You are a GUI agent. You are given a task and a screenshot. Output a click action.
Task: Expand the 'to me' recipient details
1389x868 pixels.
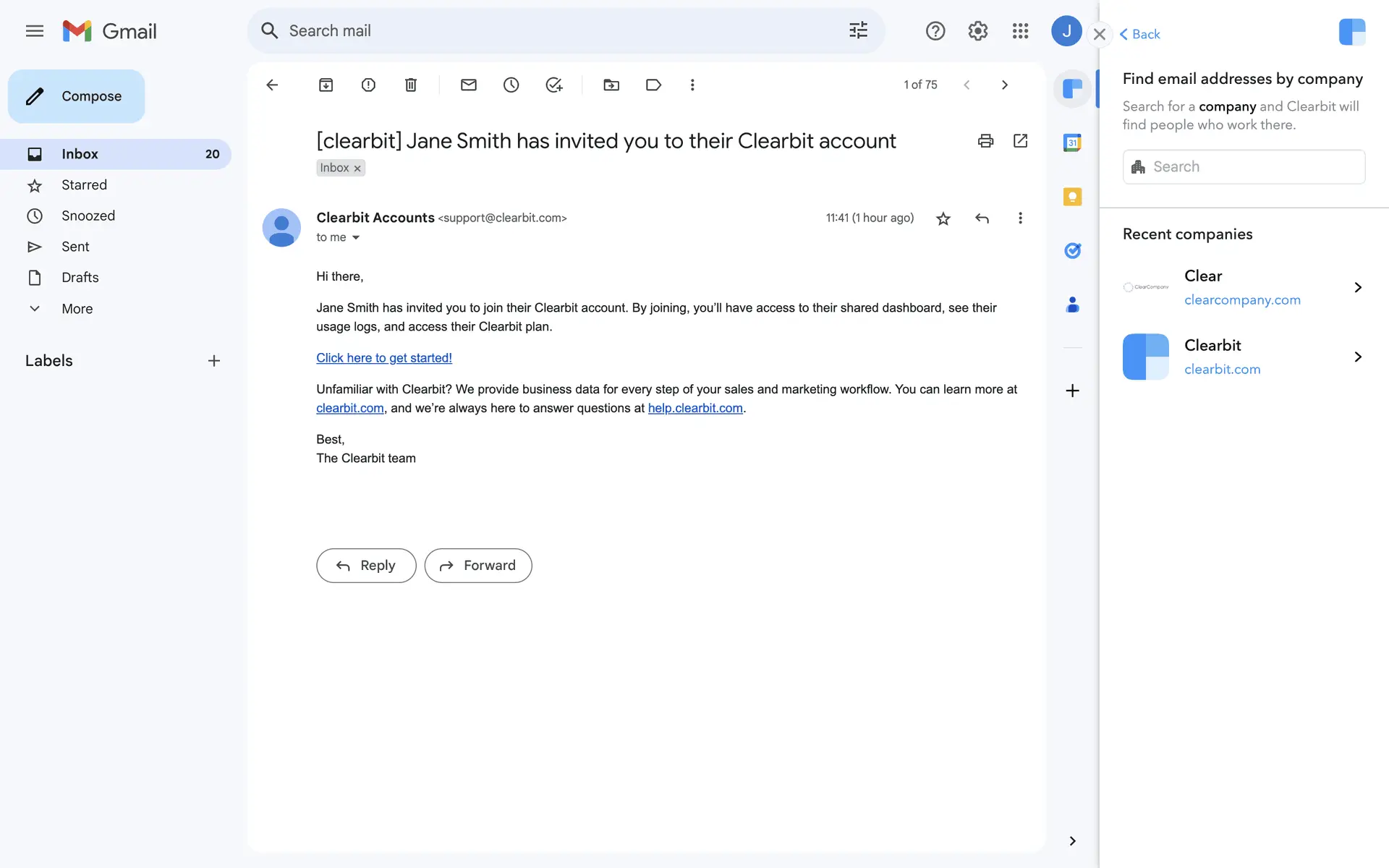coord(355,238)
